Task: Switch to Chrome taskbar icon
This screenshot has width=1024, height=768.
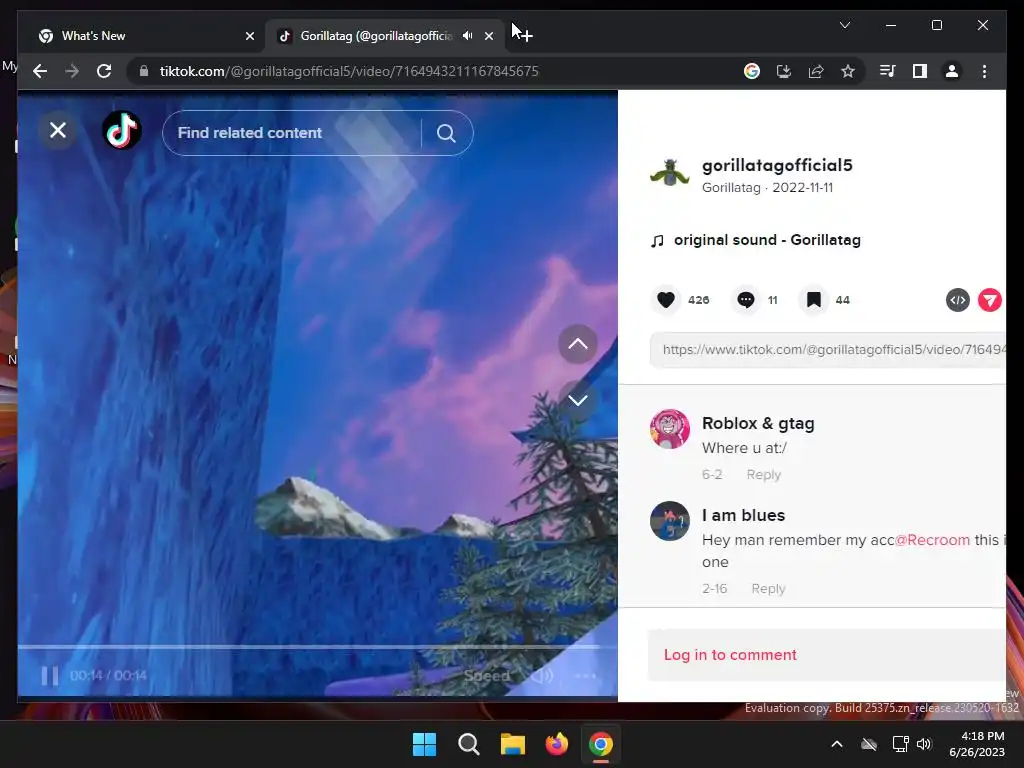Action: coord(601,744)
